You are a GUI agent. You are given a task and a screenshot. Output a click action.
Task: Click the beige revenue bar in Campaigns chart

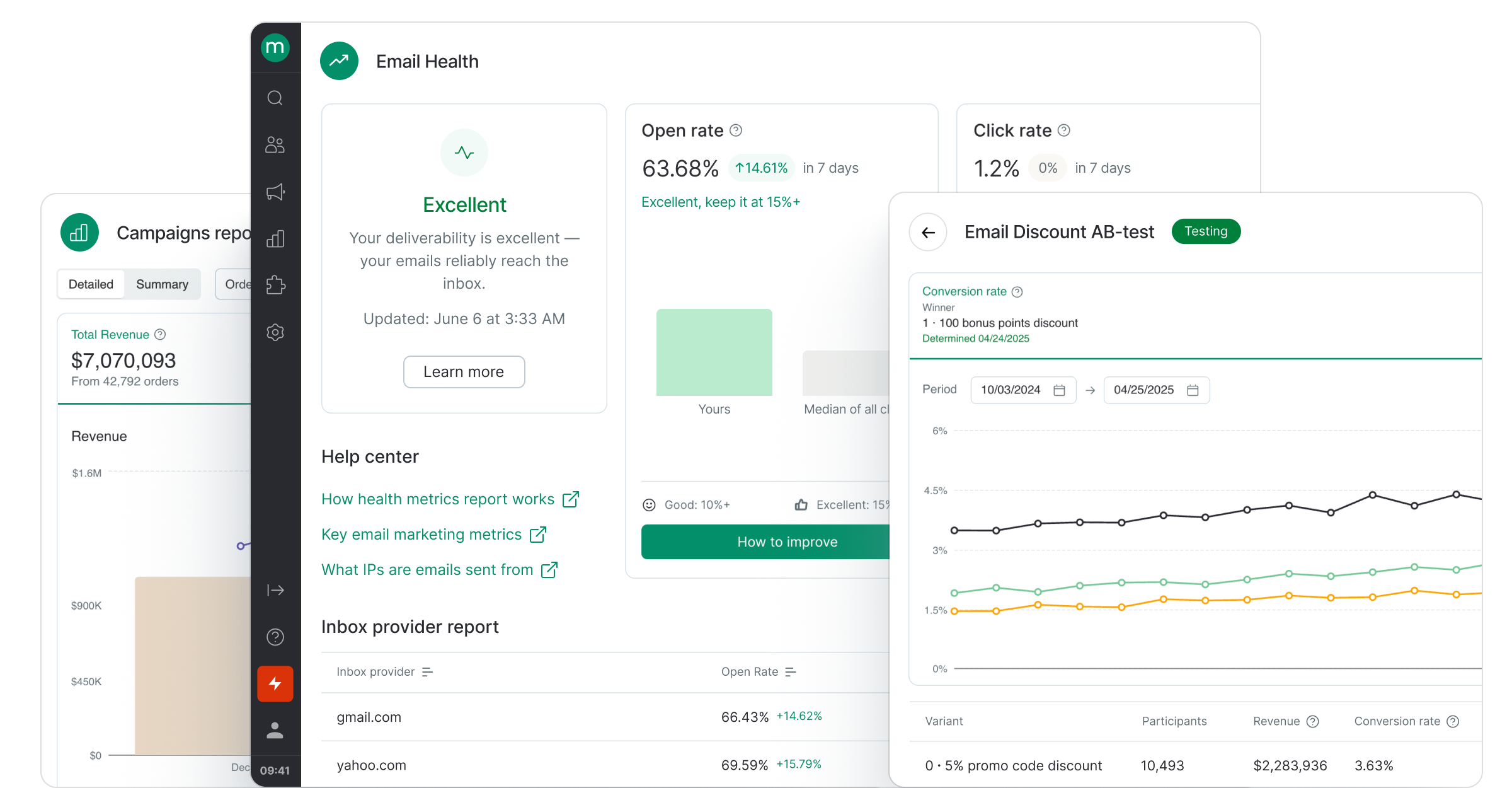point(193,666)
